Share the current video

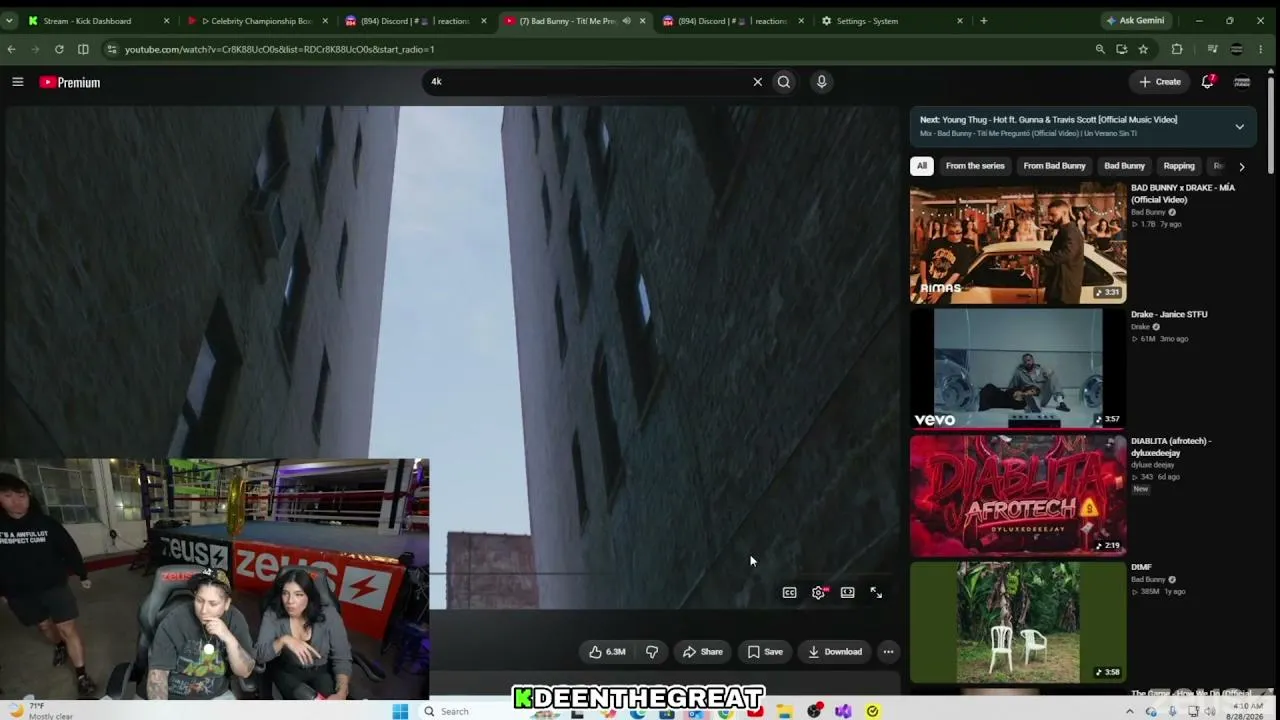click(702, 652)
